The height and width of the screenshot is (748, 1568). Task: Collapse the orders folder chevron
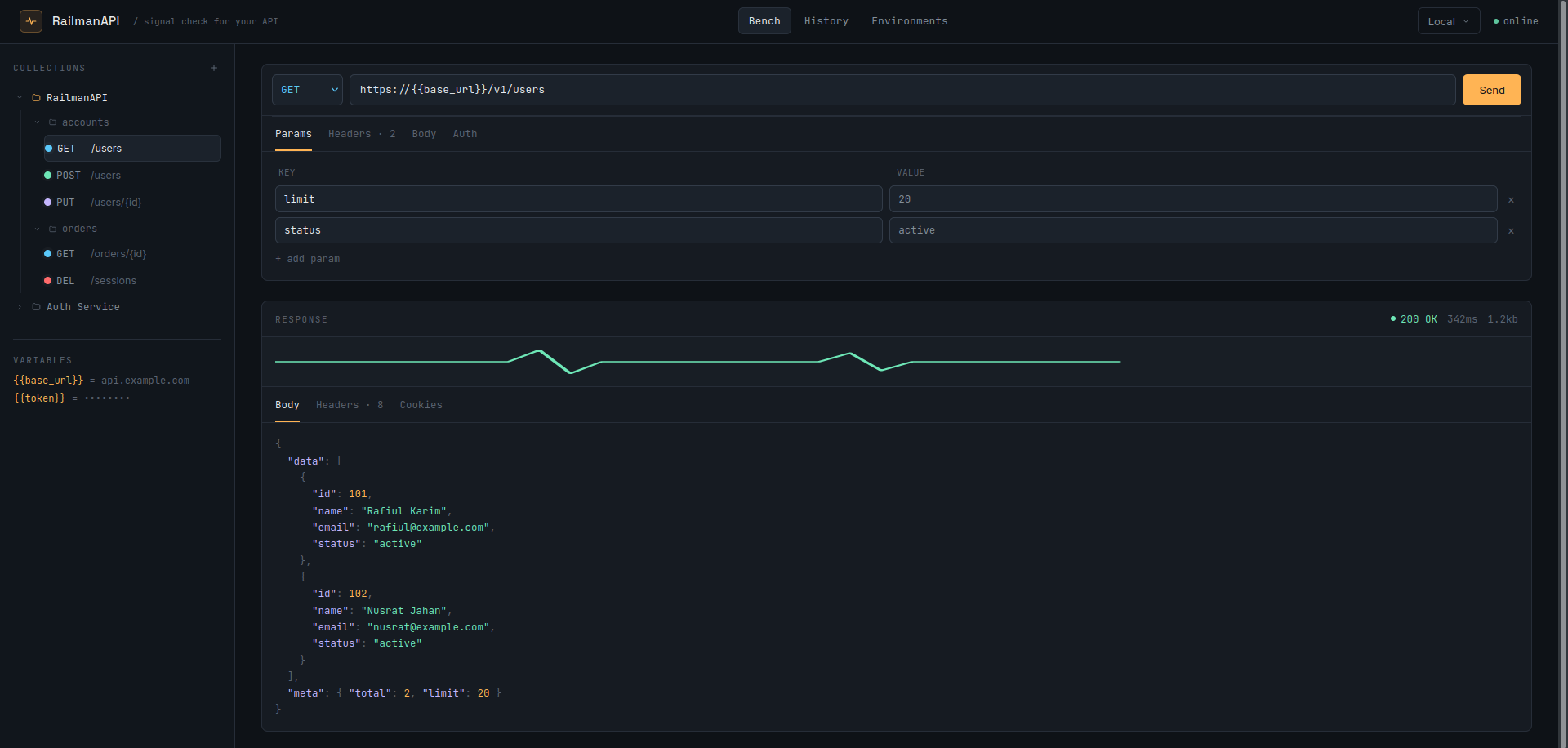click(x=37, y=229)
